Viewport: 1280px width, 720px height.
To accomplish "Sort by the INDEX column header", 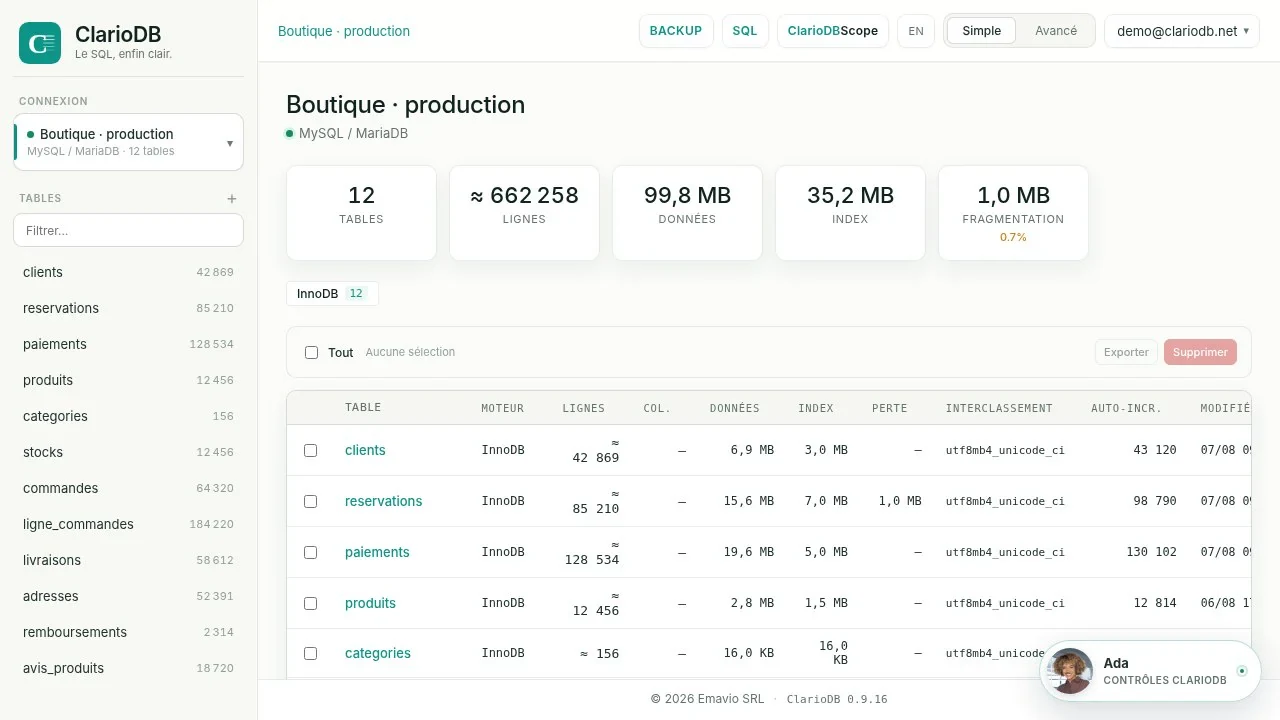I will 816,408.
